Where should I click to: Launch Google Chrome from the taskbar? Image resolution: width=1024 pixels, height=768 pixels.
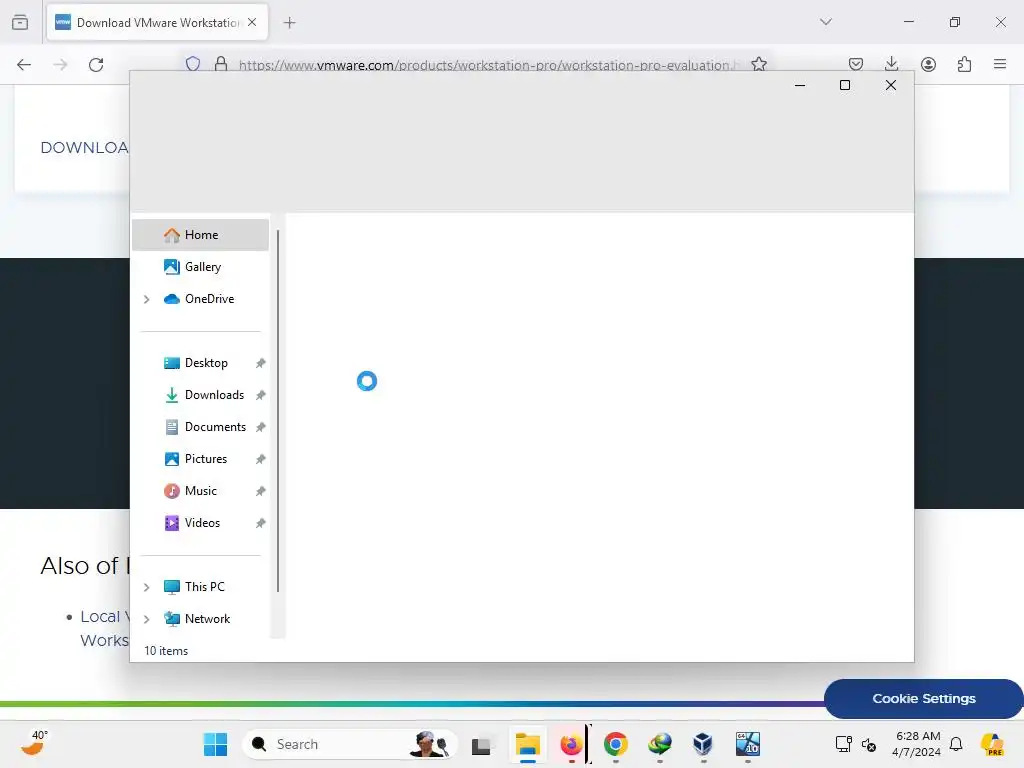pos(616,744)
